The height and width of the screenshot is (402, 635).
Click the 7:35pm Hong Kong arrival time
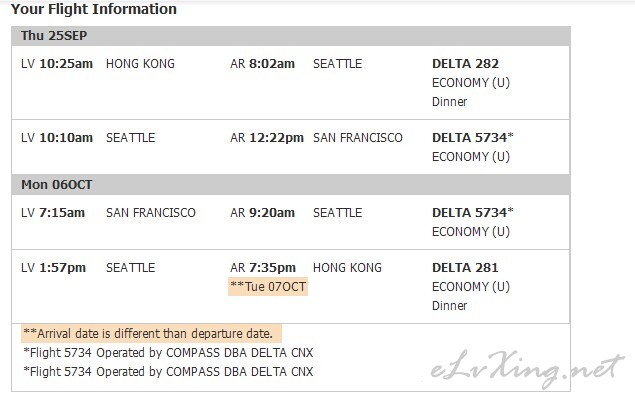click(x=272, y=268)
